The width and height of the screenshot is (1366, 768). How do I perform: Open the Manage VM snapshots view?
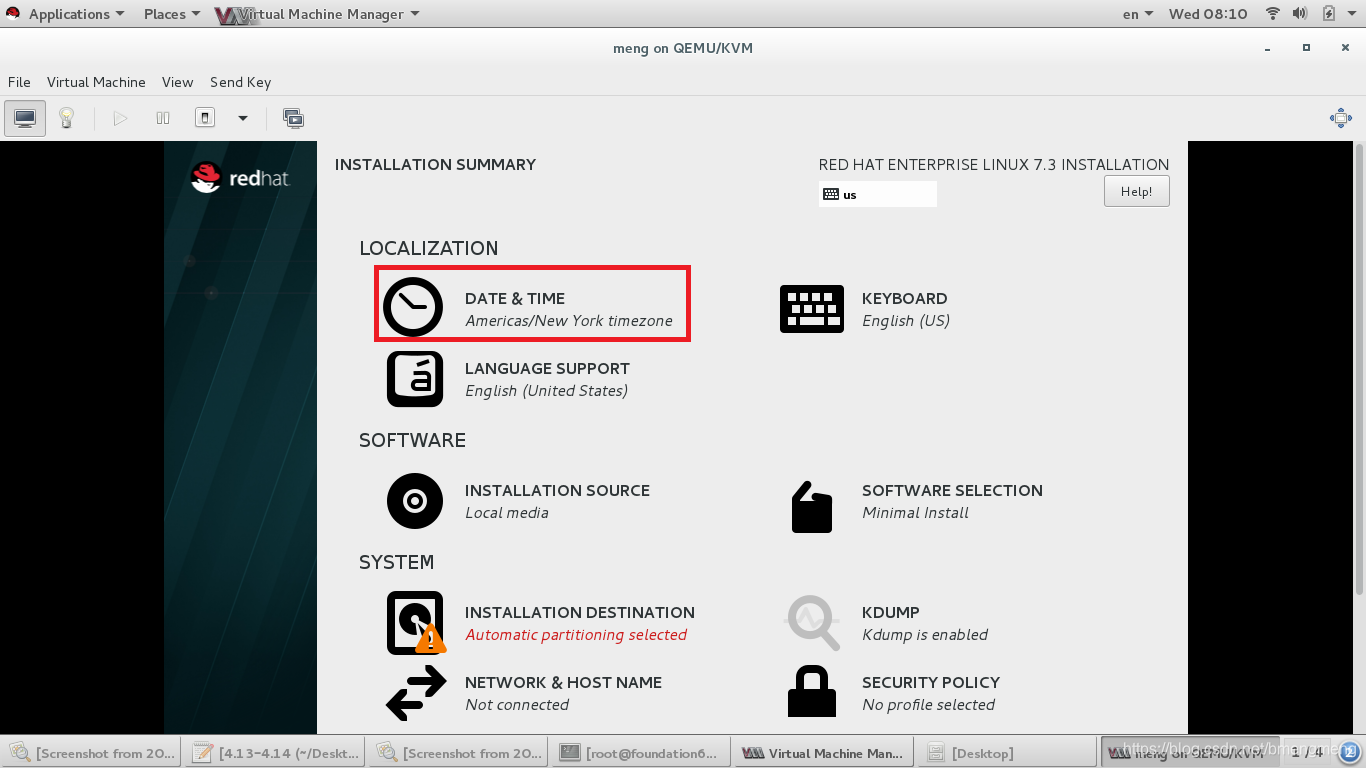(x=293, y=118)
